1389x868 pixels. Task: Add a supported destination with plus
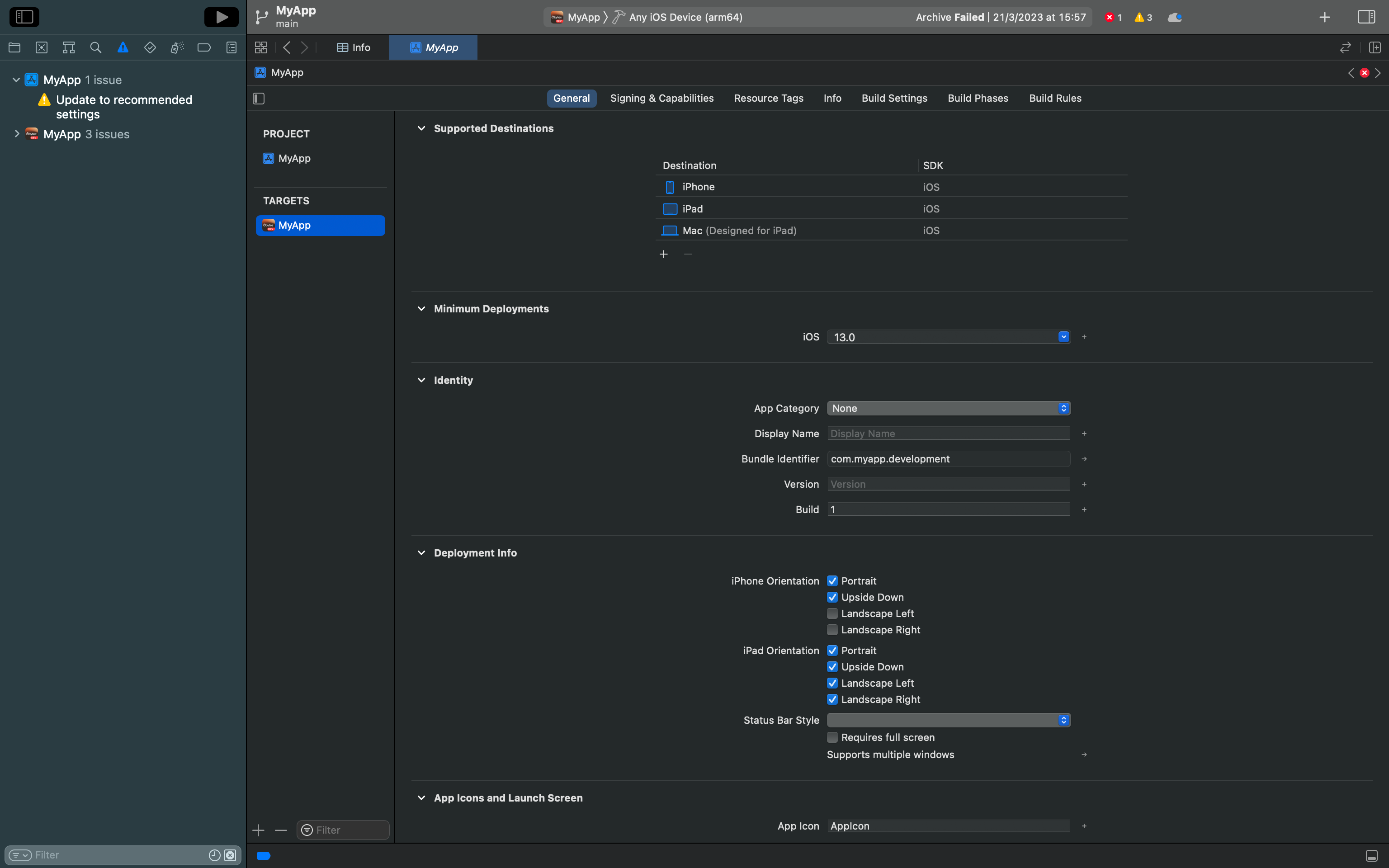(663, 255)
